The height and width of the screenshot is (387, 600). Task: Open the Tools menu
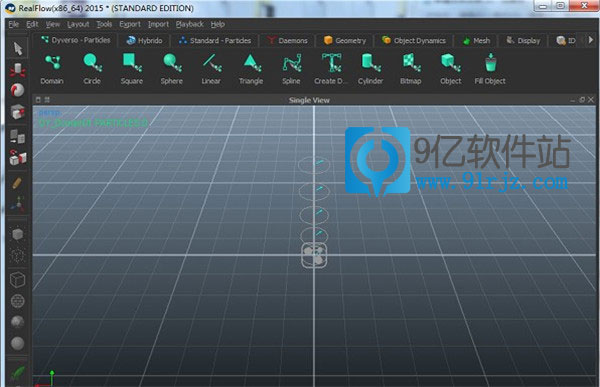point(104,24)
